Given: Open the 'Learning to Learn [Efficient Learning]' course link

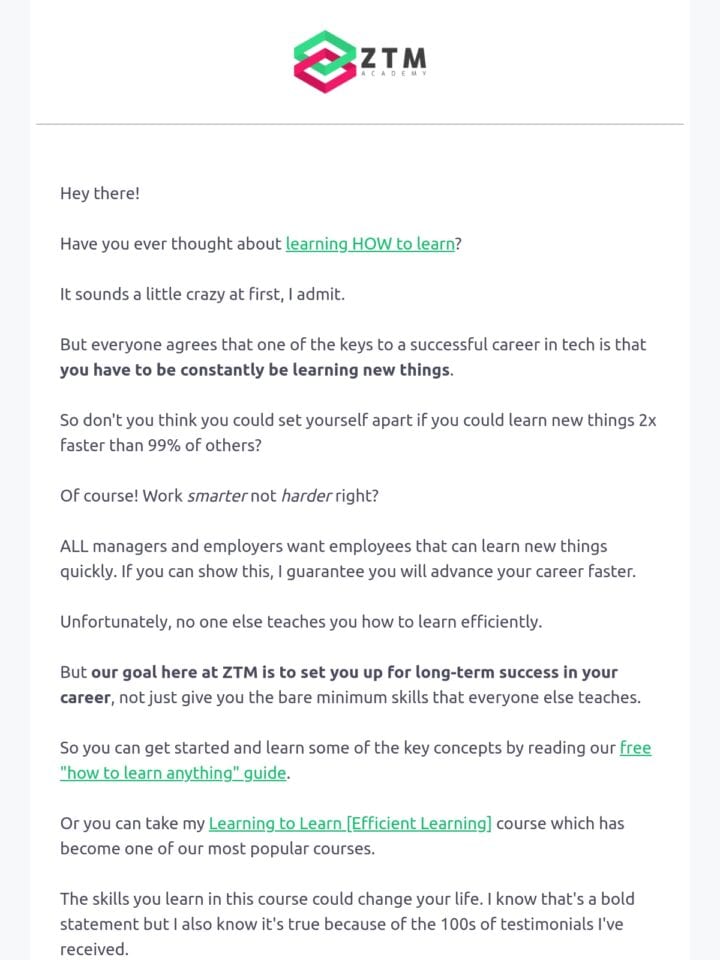Looking at the screenshot, I should click(350, 823).
